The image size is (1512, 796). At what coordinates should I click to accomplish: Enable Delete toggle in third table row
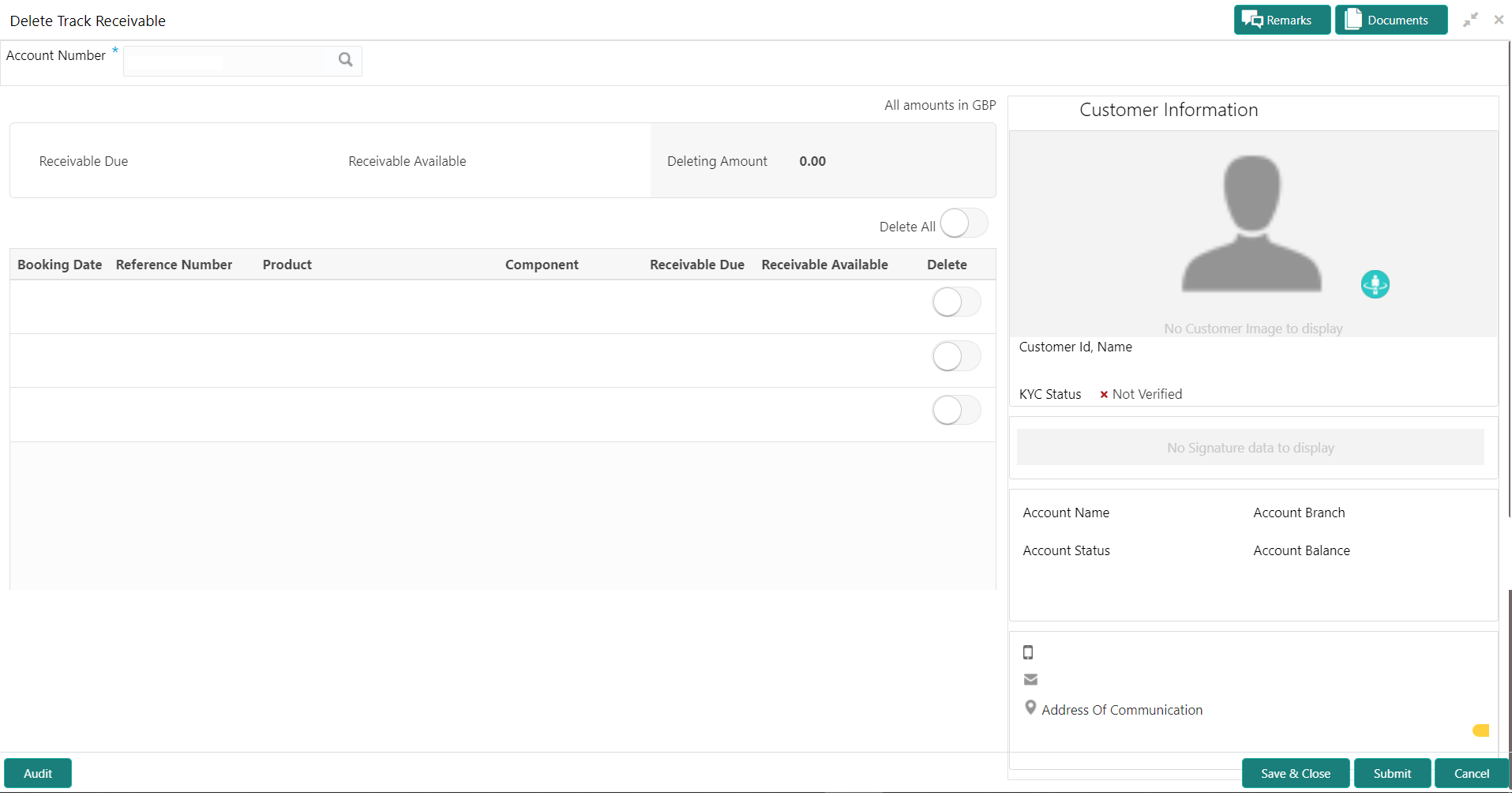[956, 411]
